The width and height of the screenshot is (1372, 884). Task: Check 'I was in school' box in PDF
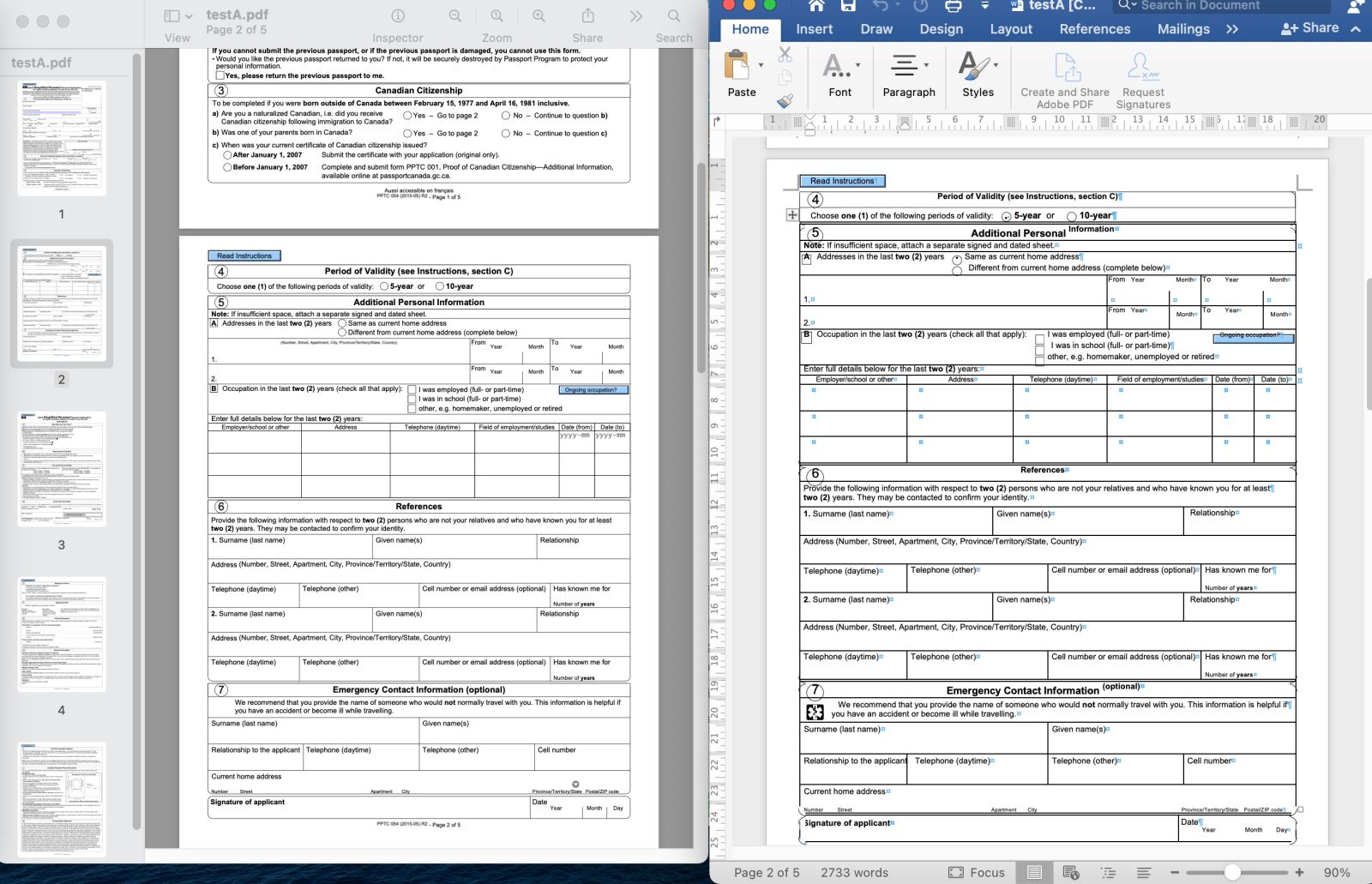(x=412, y=399)
